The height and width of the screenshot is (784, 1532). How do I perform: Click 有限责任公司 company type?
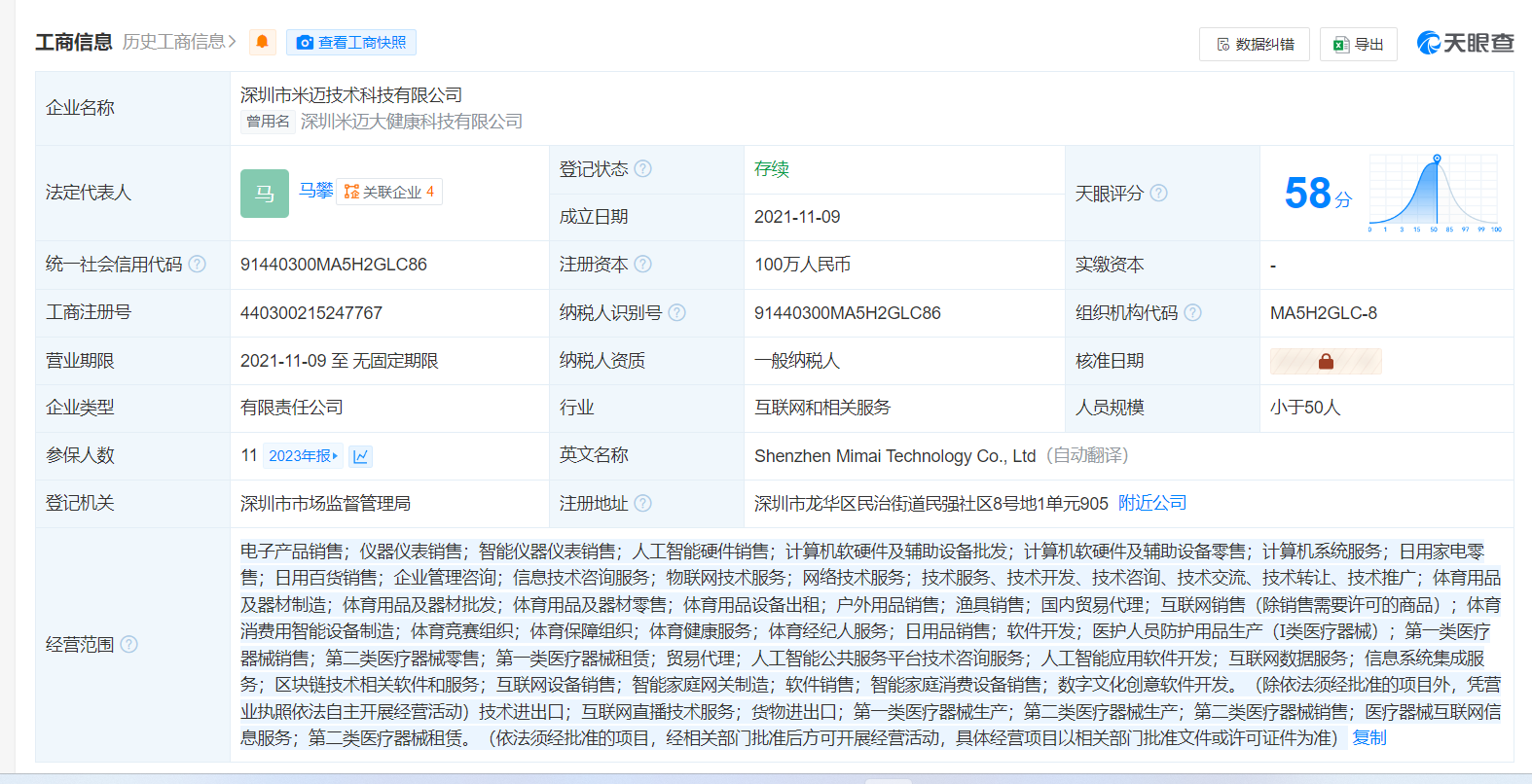click(292, 407)
